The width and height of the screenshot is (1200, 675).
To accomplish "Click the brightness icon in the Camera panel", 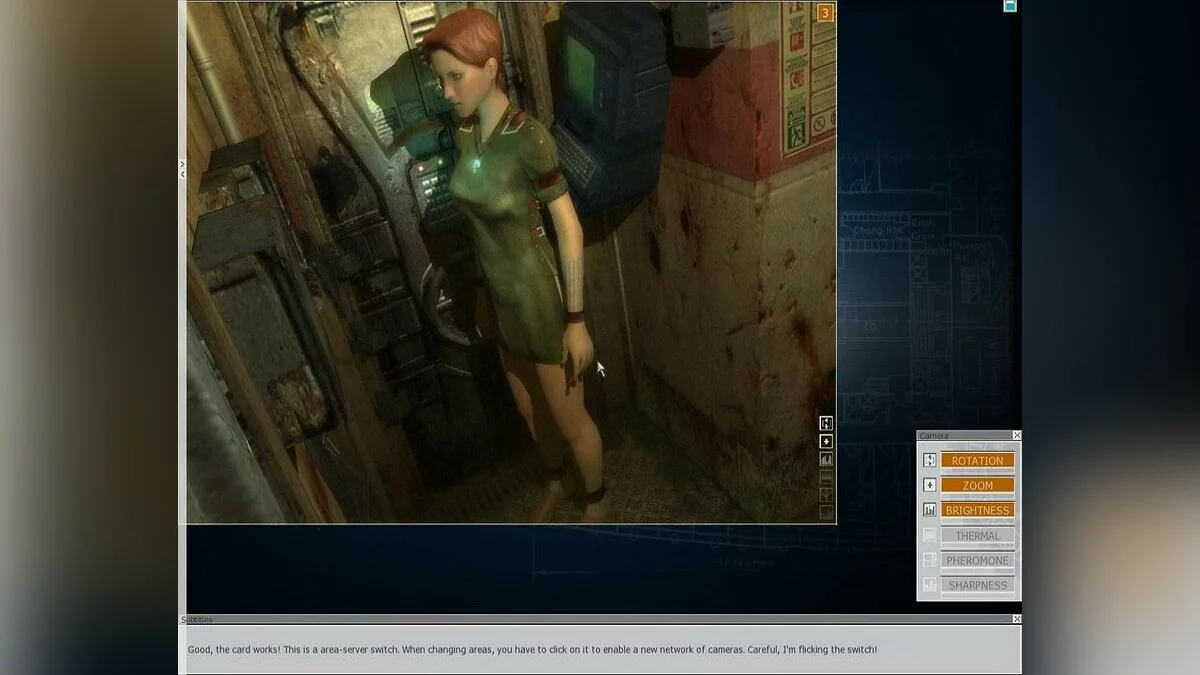I will coord(930,510).
